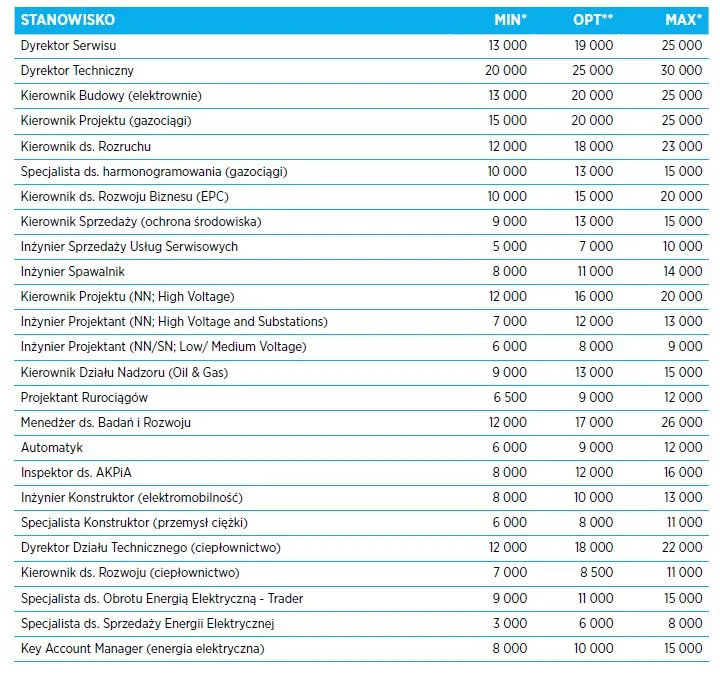Click Menedżer ds. Badań i Rozwoju label
The width and height of the screenshot is (720, 683).
click(x=106, y=423)
